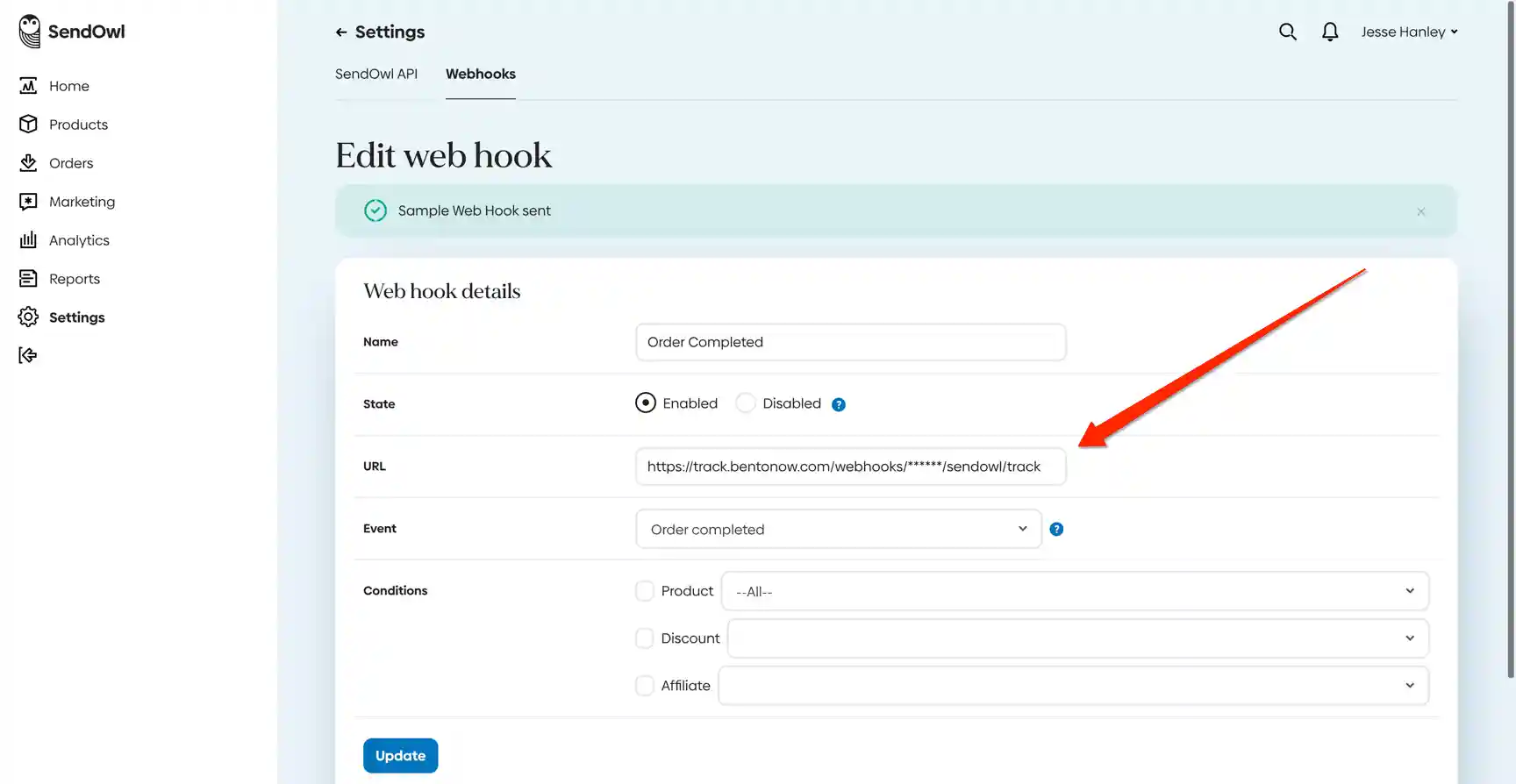Check the Product condition checkbox
This screenshot has height=784, width=1516.
pos(645,591)
